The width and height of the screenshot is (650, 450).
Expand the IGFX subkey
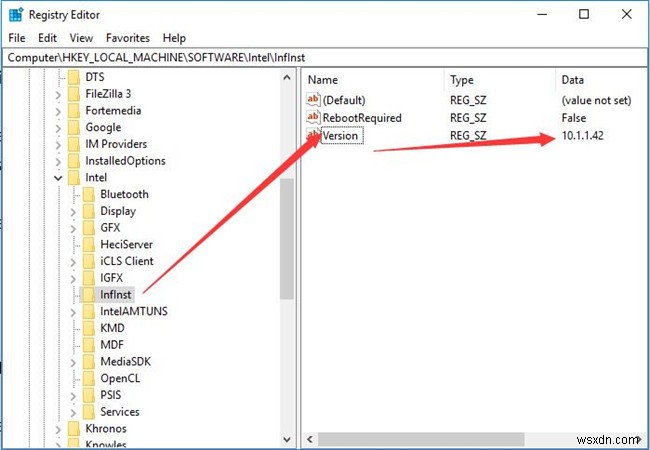pos(73,278)
